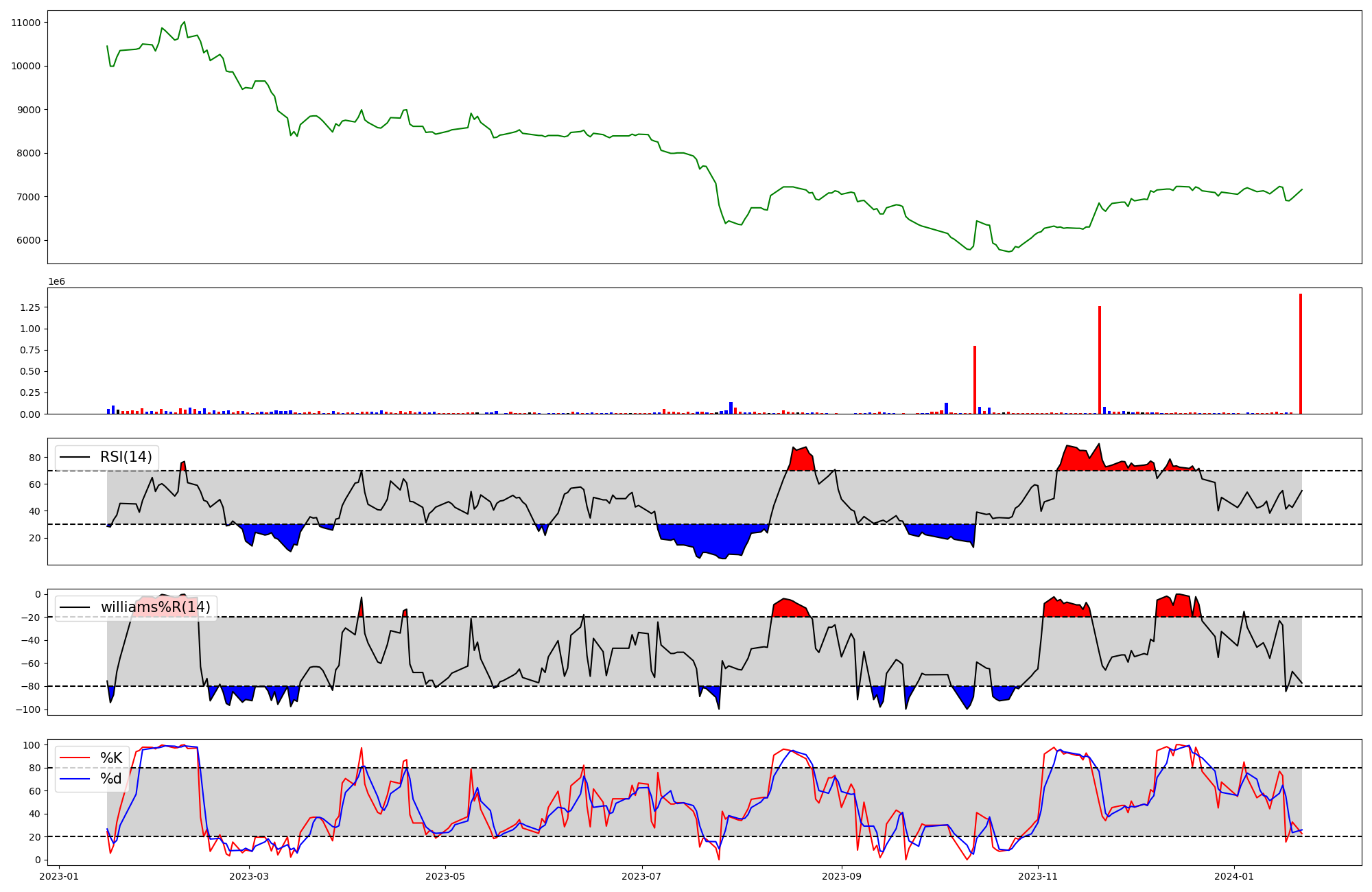Click the 2024-01 x-axis date label
The image size is (1372, 892).
tap(1234, 876)
